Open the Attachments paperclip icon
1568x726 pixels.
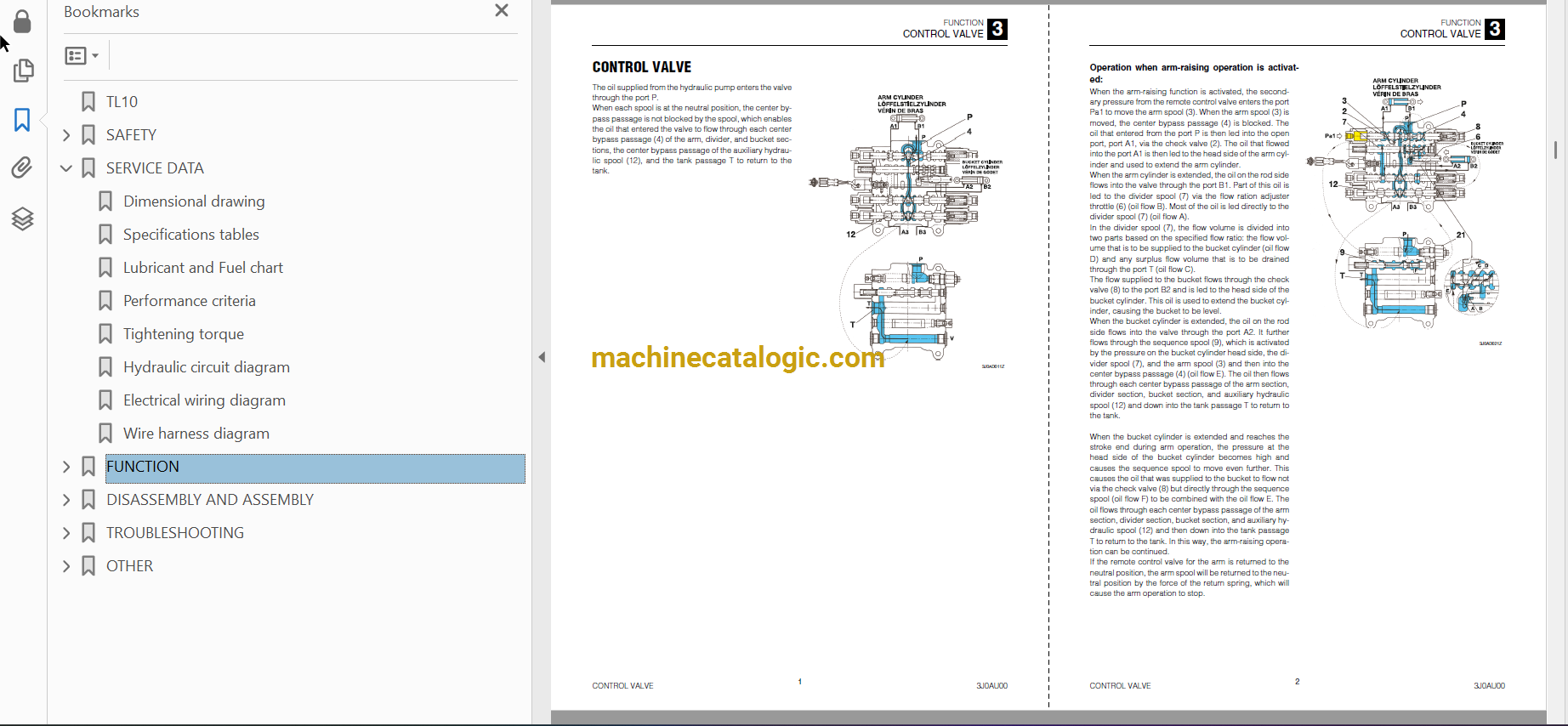(x=23, y=167)
